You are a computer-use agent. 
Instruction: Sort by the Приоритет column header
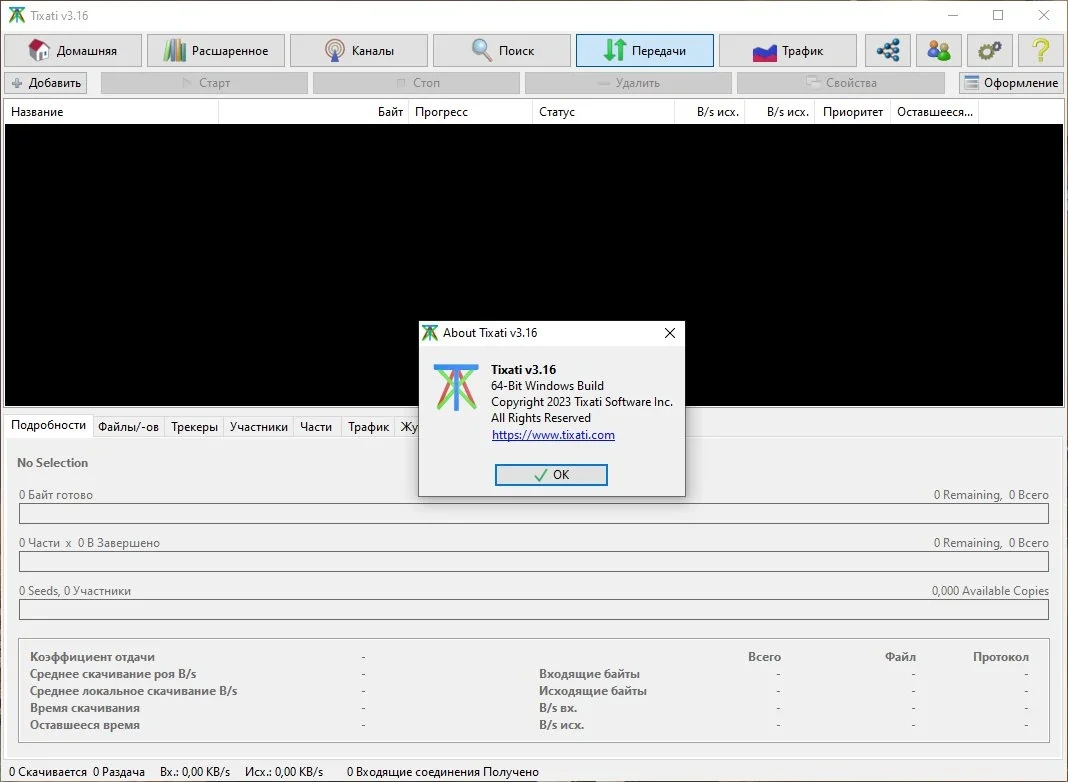tap(853, 112)
